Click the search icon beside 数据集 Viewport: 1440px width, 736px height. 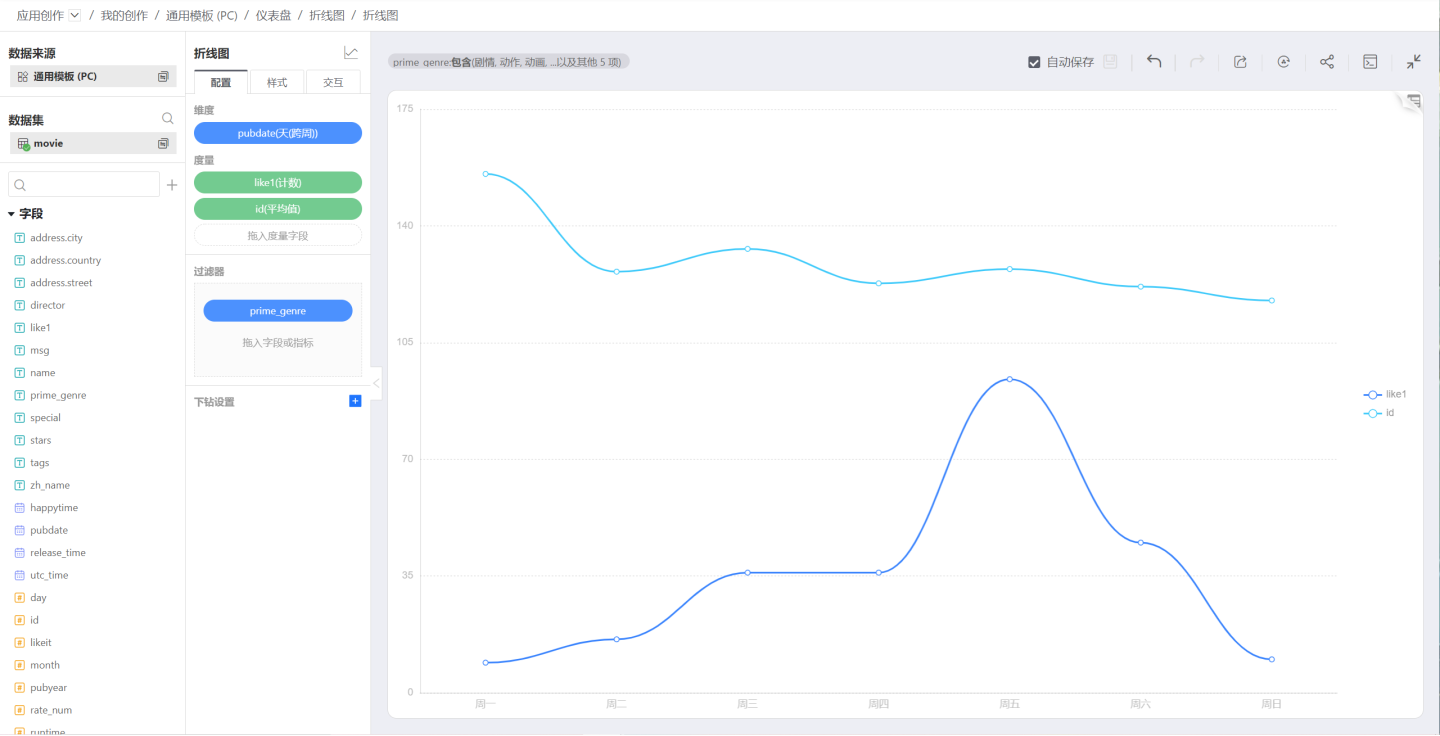(168, 119)
